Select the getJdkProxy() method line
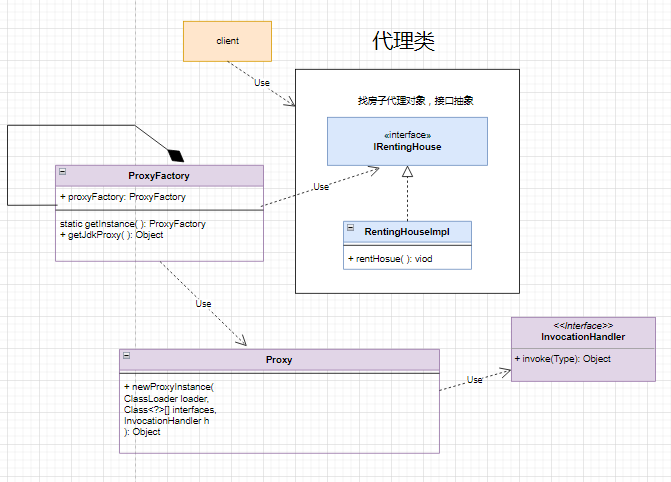Image resolution: width=671 pixels, height=482 pixels. click(x=111, y=235)
